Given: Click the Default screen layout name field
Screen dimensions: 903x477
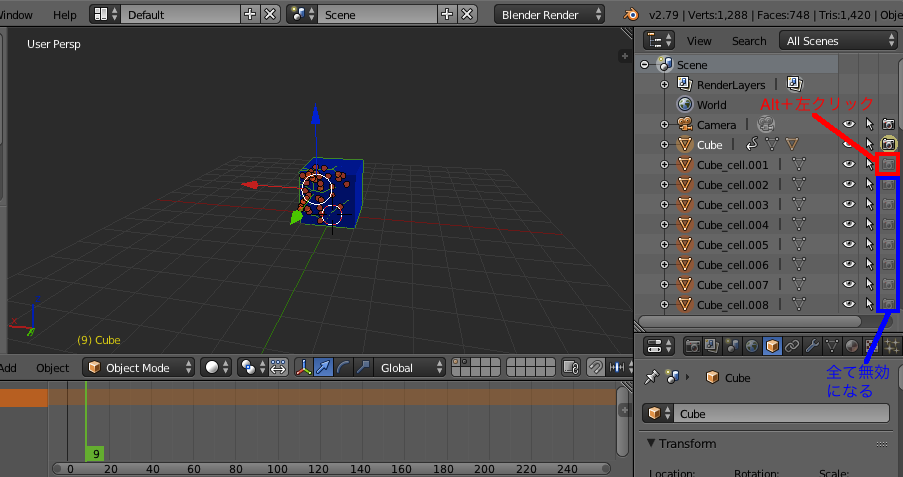Looking at the screenshot, I should tap(180, 14).
